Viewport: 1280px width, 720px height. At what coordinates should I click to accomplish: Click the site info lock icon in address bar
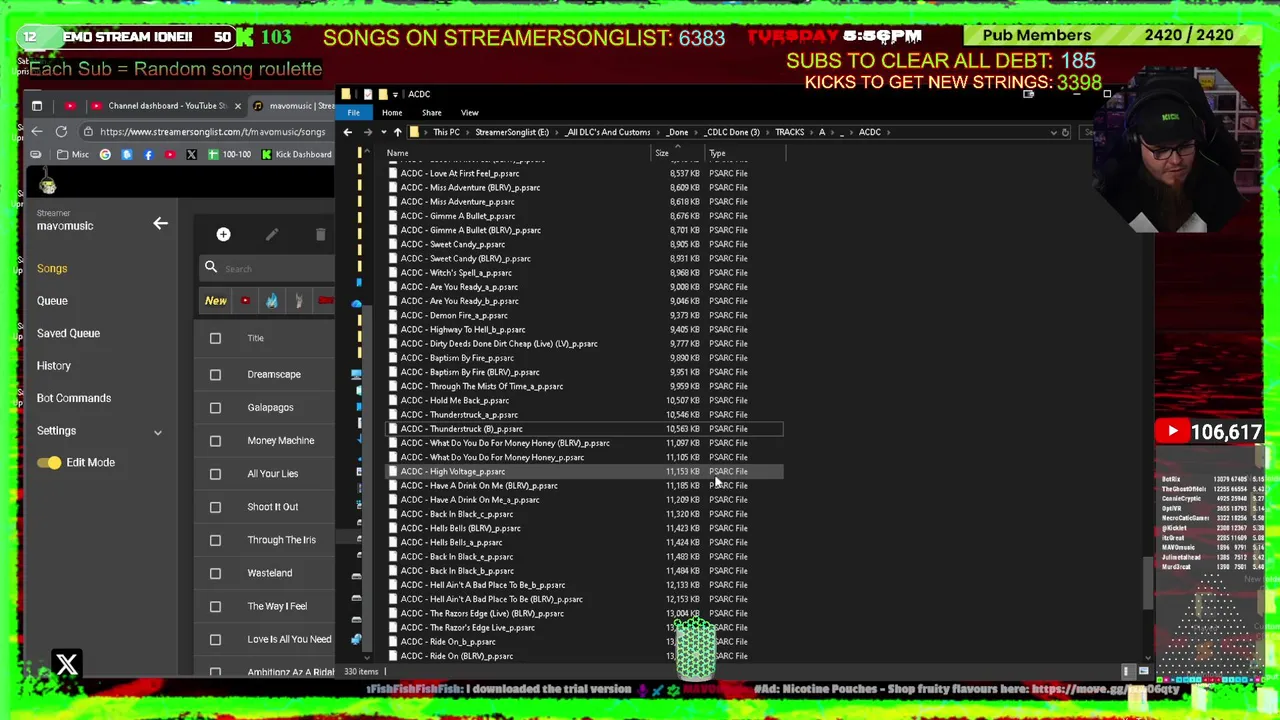[x=88, y=131]
